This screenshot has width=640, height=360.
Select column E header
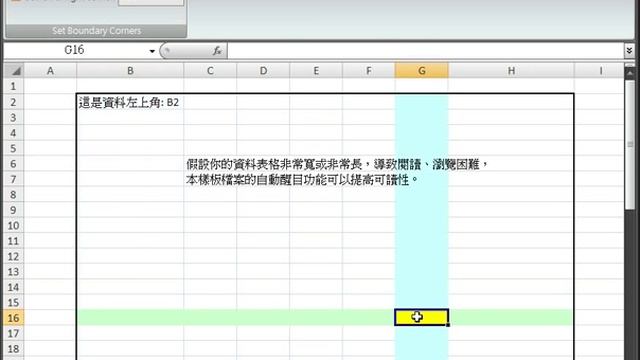pos(316,71)
